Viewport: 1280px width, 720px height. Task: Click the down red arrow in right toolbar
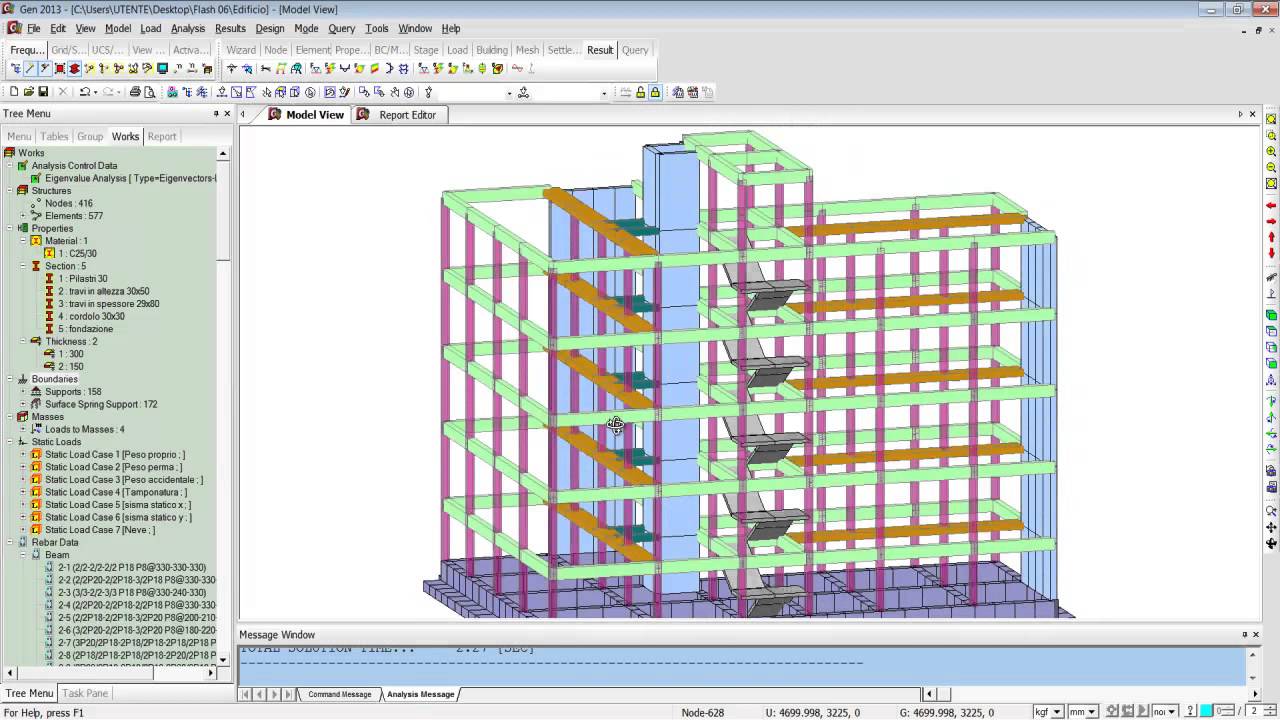pos(1271,253)
